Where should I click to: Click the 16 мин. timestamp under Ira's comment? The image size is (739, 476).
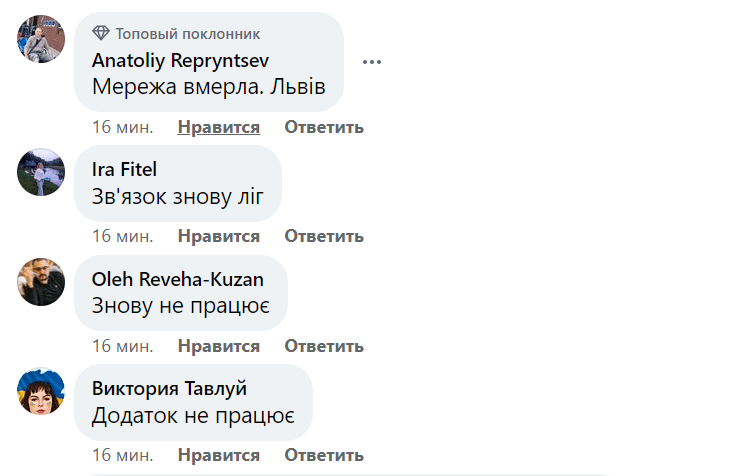123,237
